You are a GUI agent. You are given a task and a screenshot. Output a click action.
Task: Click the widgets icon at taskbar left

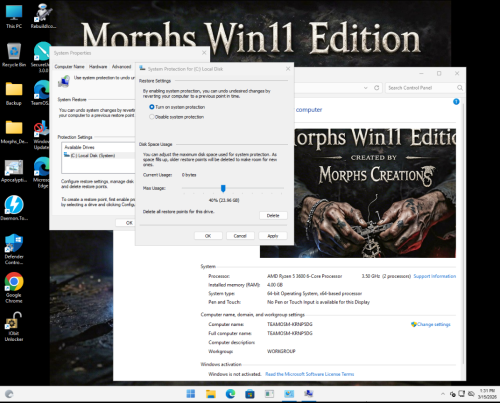pyautogui.click(x=9, y=394)
